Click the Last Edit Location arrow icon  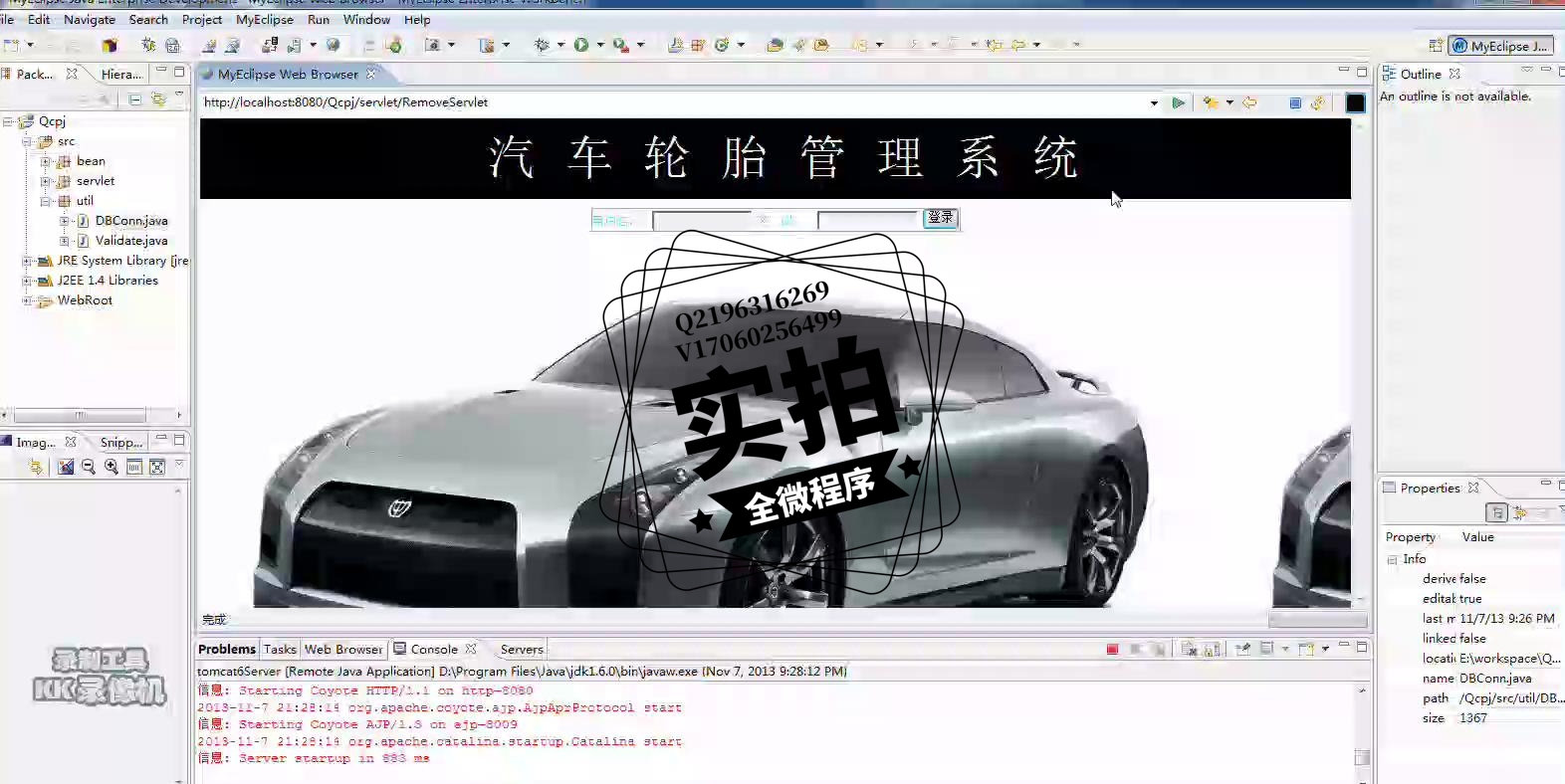pyautogui.click(x=994, y=45)
